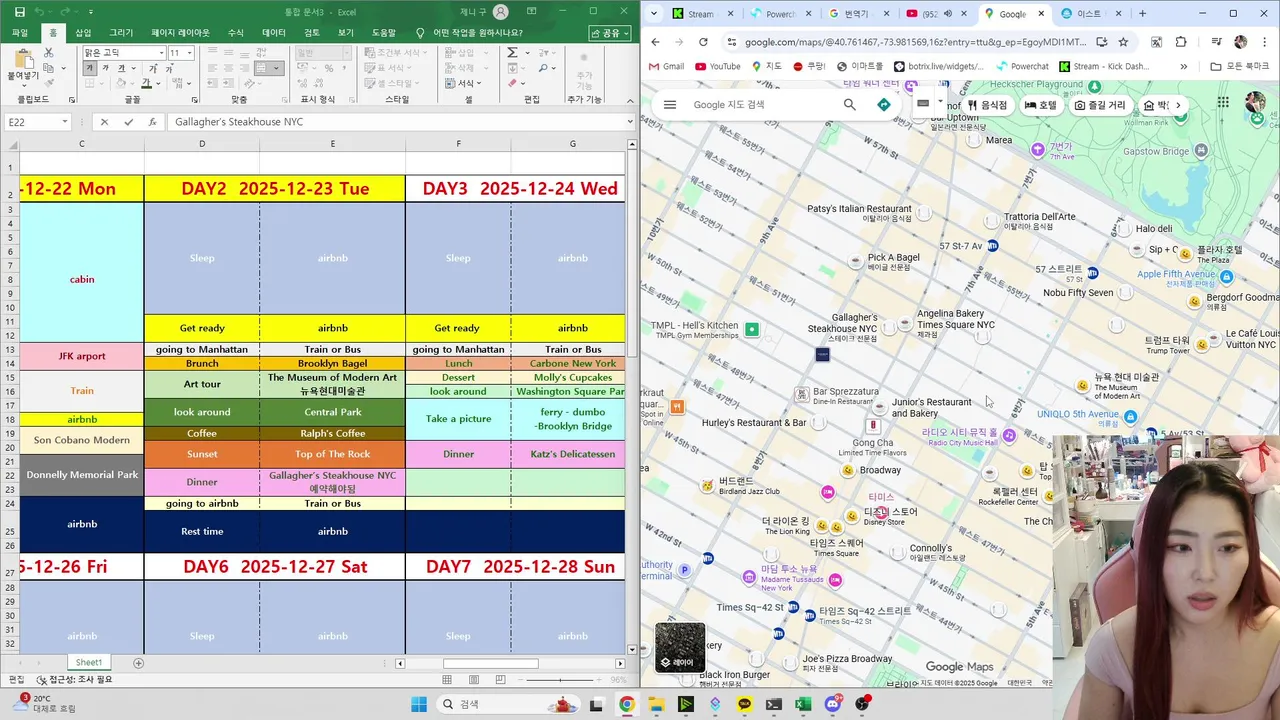Switch to the Insert ribbon tab

(x=83, y=33)
